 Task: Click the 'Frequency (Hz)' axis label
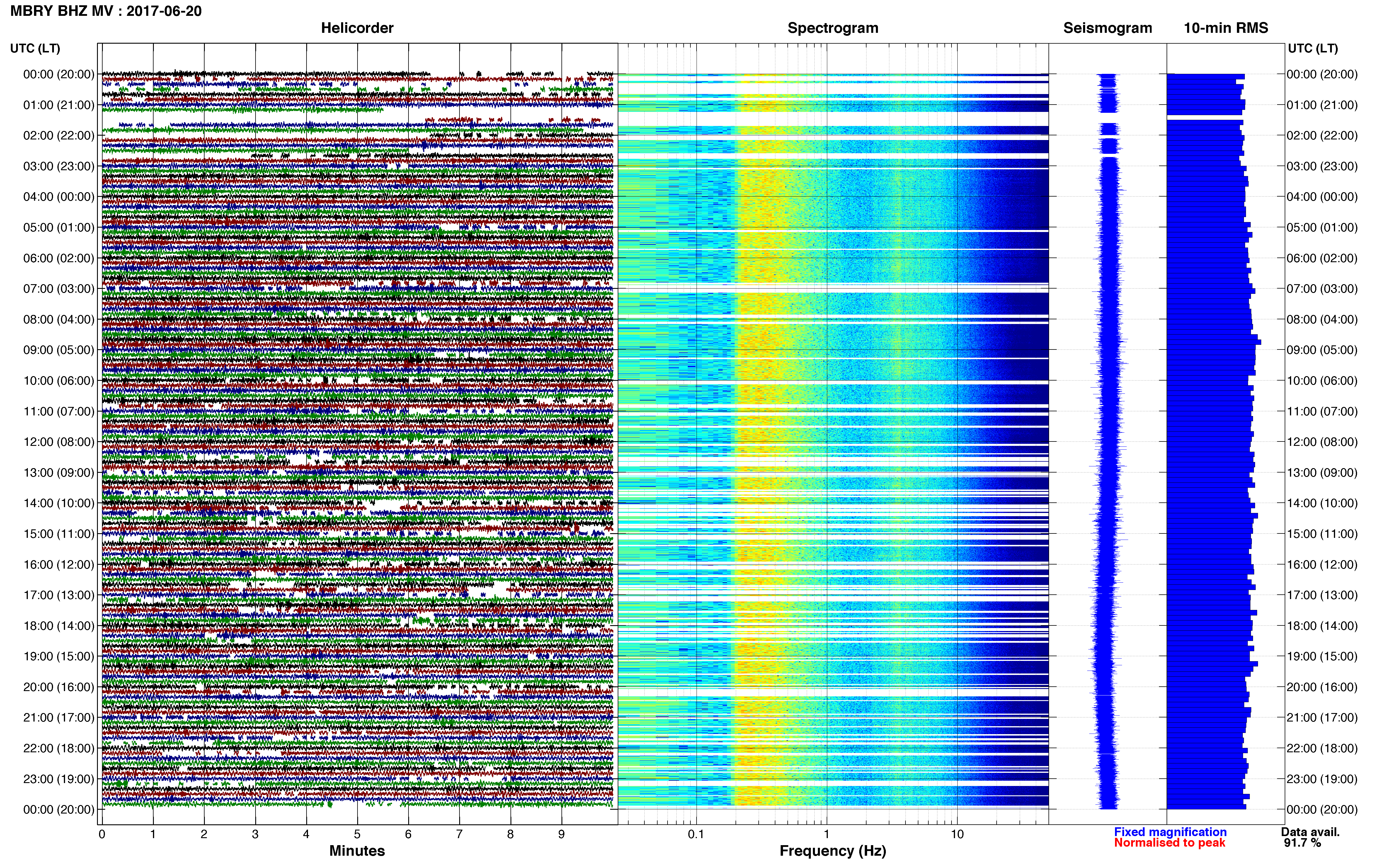pos(833,851)
